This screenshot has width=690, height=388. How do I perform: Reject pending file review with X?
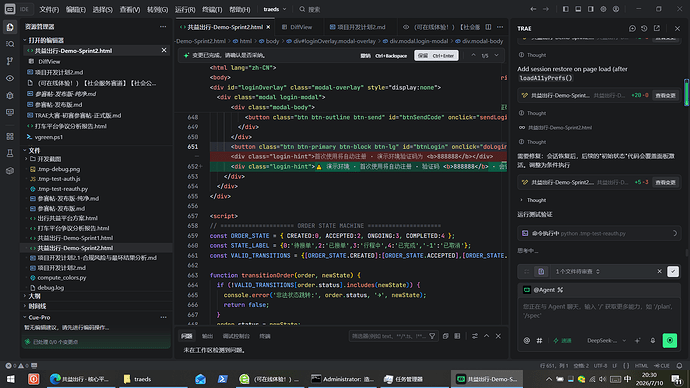(x=659, y=271)
